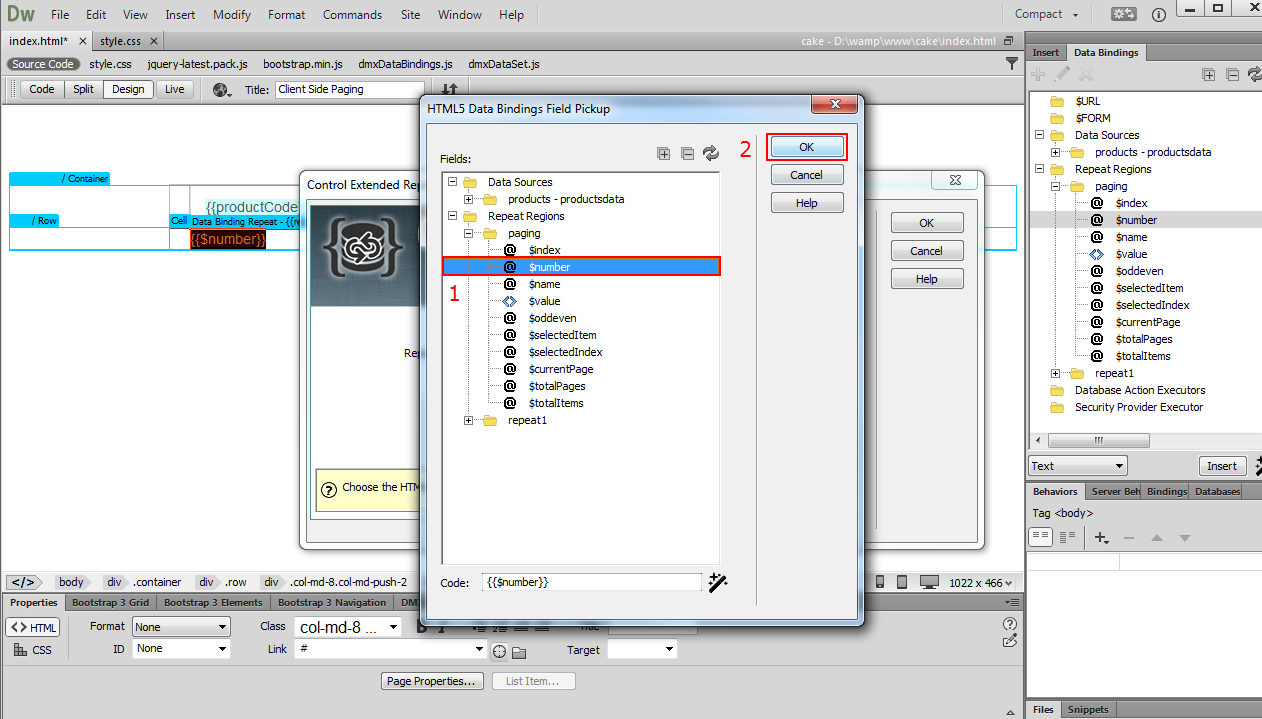Click Insert button in Data Bindings panel
The image size is (1262, 719).
pyautogui.click(x=1222, y=466)
